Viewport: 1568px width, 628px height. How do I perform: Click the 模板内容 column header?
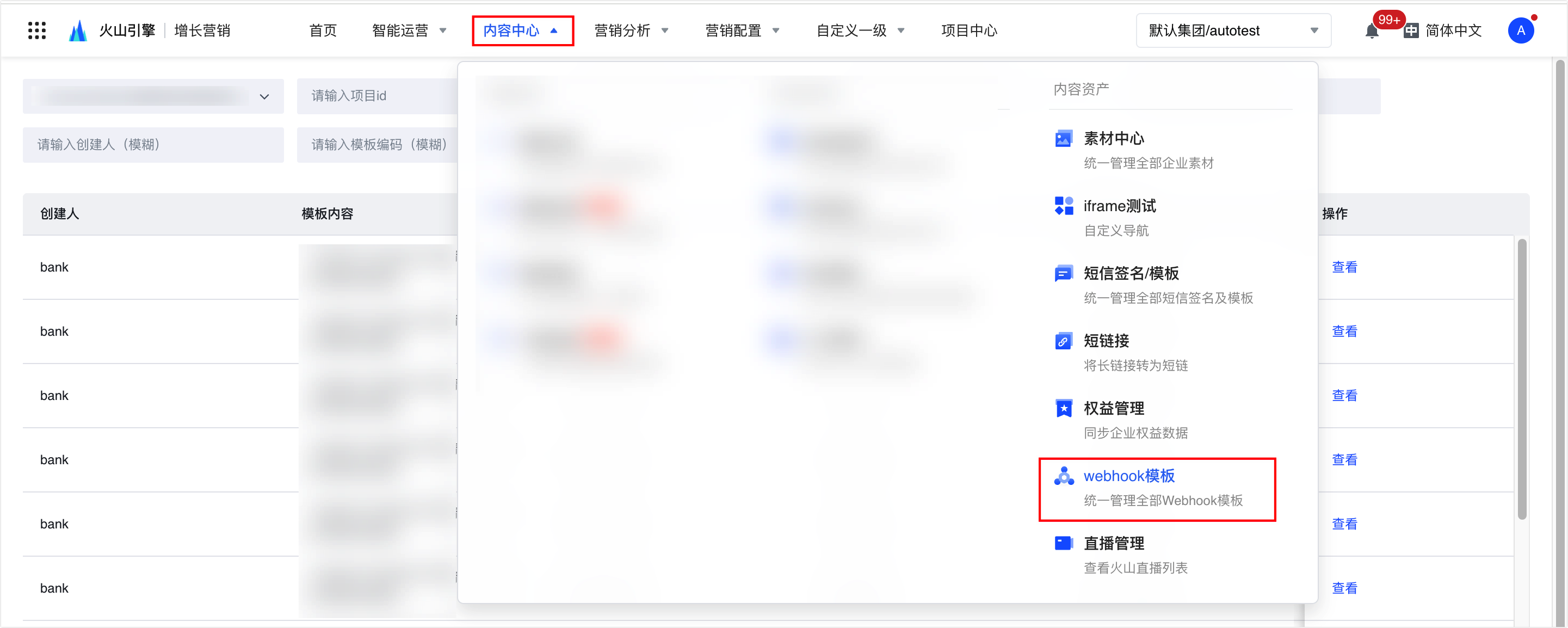pyautogui.click(x=328, y=214)
